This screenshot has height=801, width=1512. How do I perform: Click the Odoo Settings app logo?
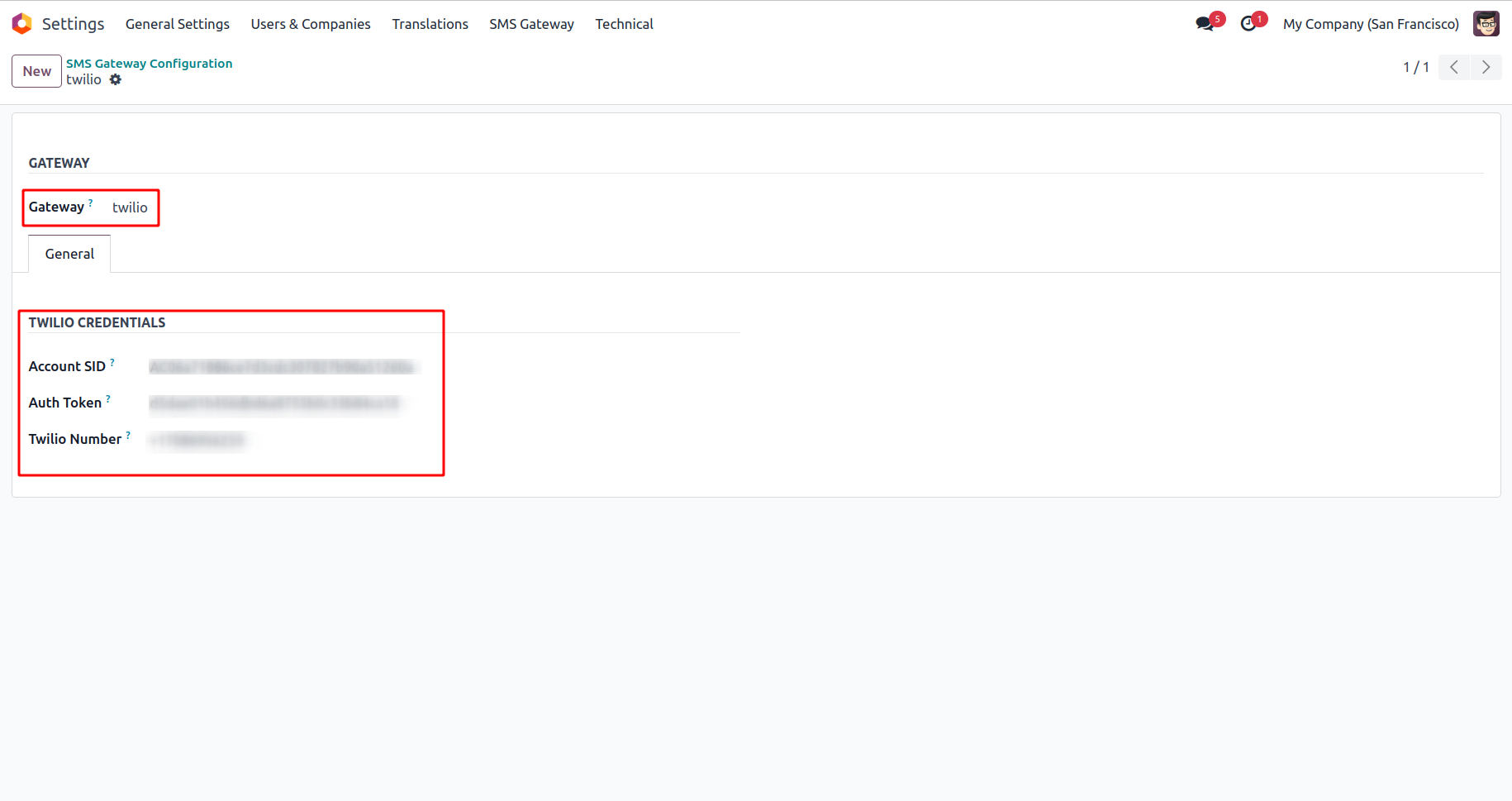click(x=22, y=24)
